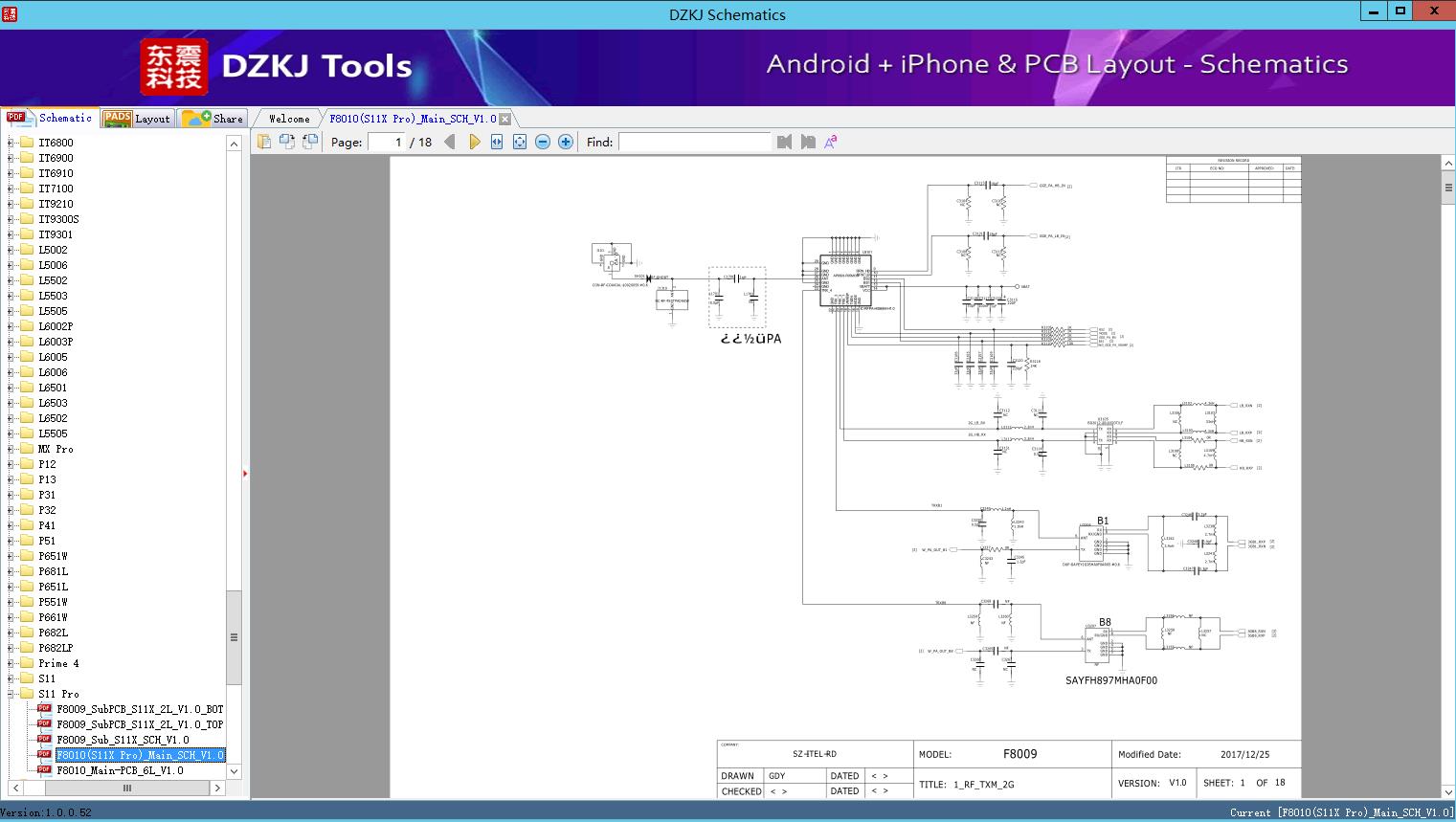Switch to the Layout tab
Image resolution: width=1456 pixels, height=822 pixels.
point(137,119)
